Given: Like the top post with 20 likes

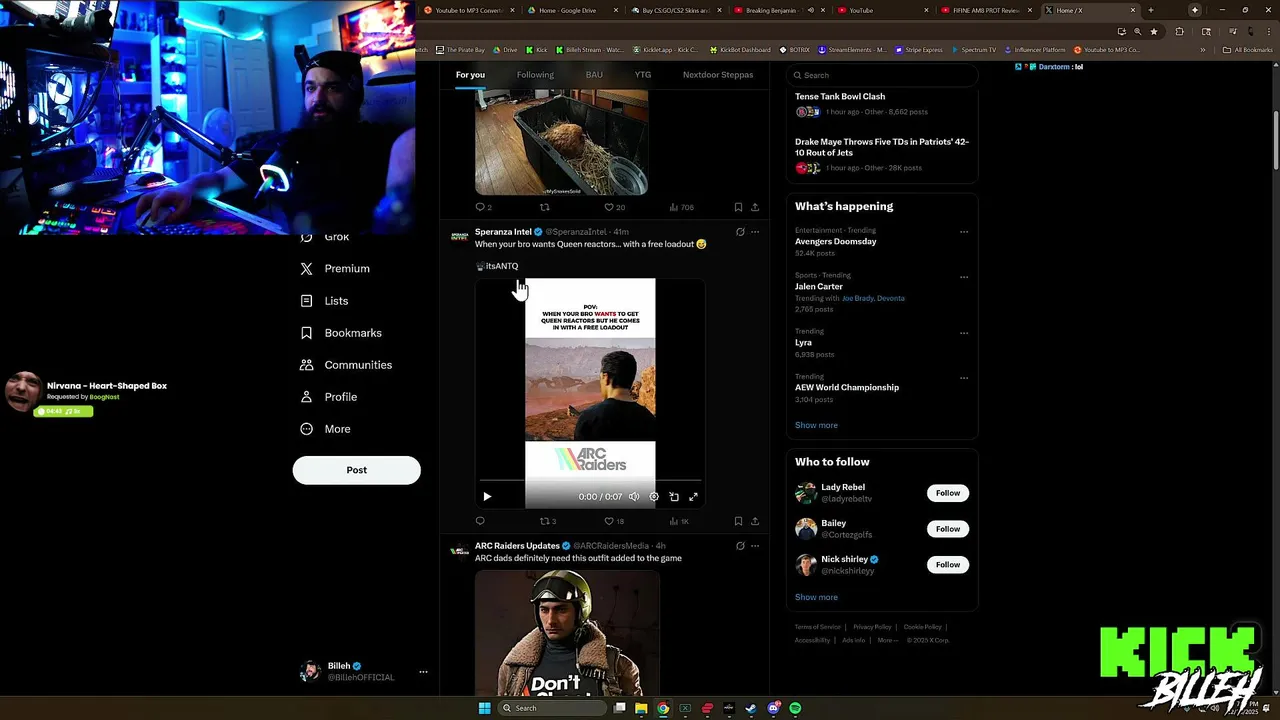Looking at the screenshot, I should (614, 207).
